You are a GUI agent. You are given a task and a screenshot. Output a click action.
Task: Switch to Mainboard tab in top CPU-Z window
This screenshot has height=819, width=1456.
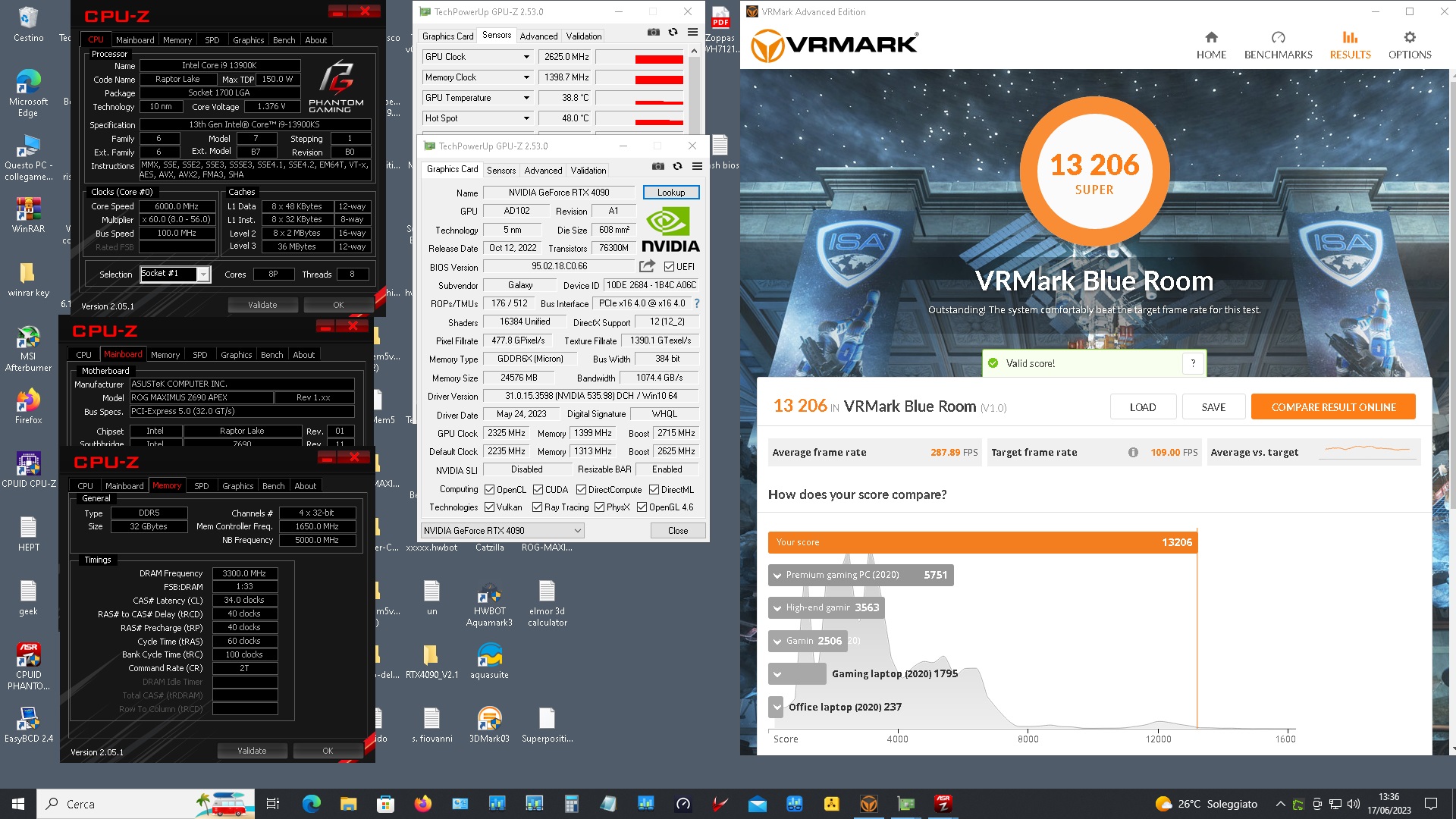[x=135, y=40]
